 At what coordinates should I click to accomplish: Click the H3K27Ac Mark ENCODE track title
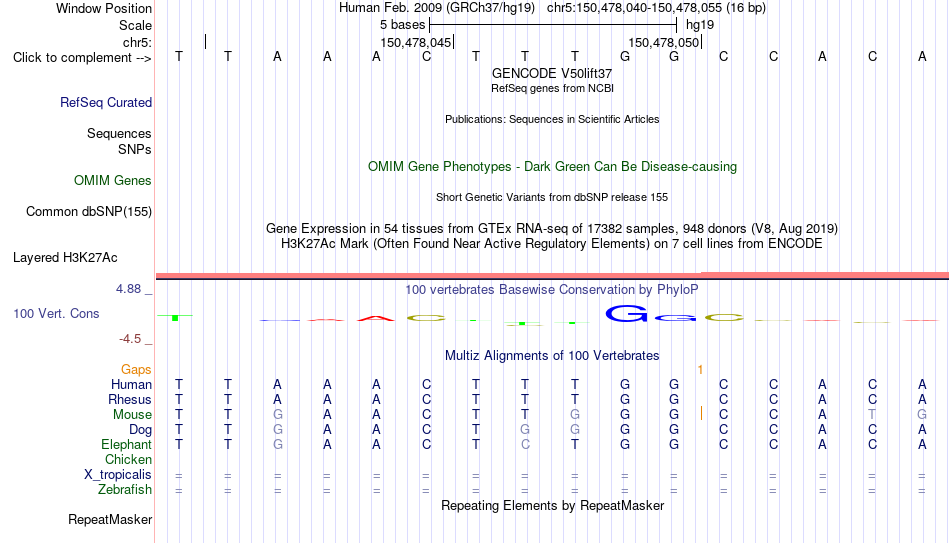click(552, 244)
